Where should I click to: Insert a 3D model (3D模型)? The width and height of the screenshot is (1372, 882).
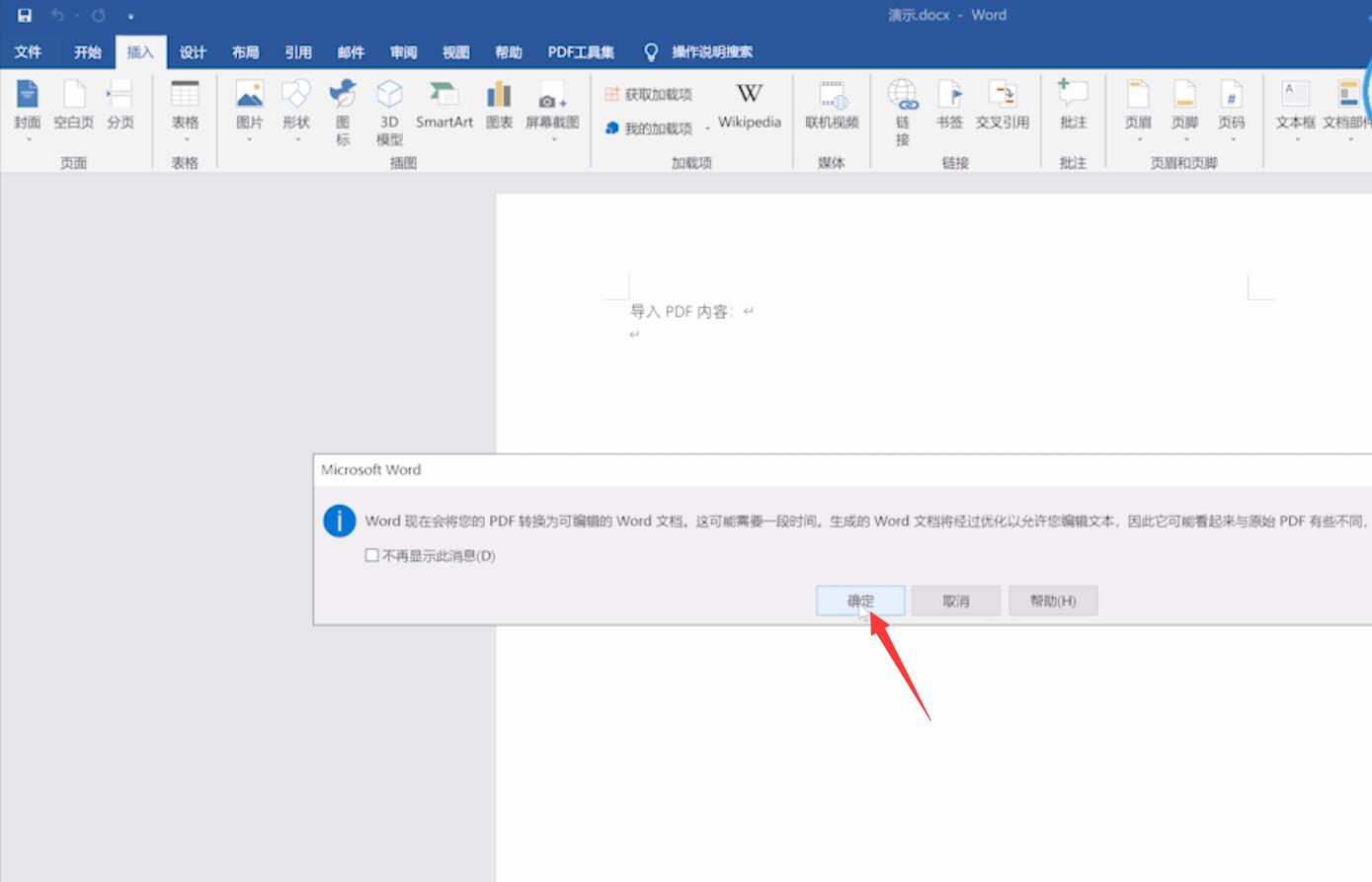point(389,113)
